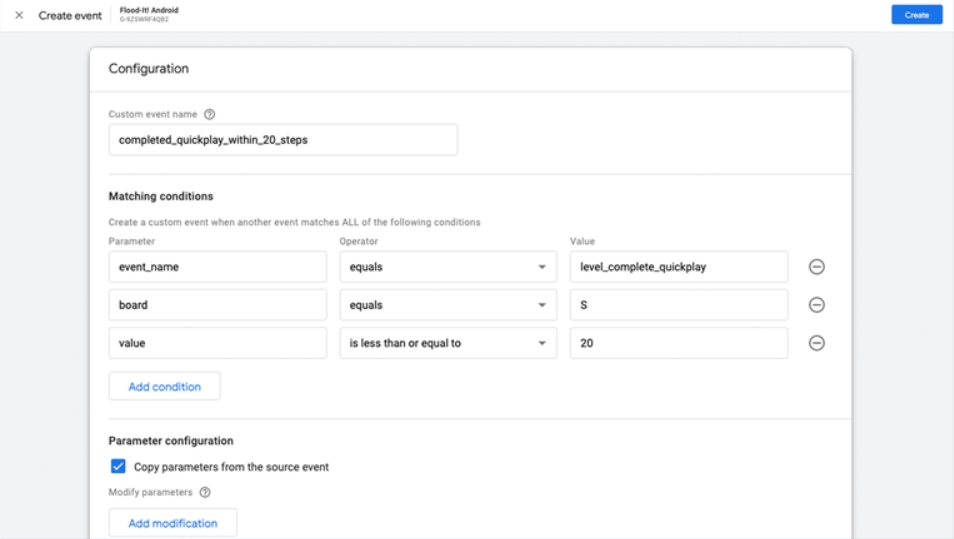Select the event_name parameter field
Image resolution: width=954 pixels, height=539 pixels.
pos(218,267)
